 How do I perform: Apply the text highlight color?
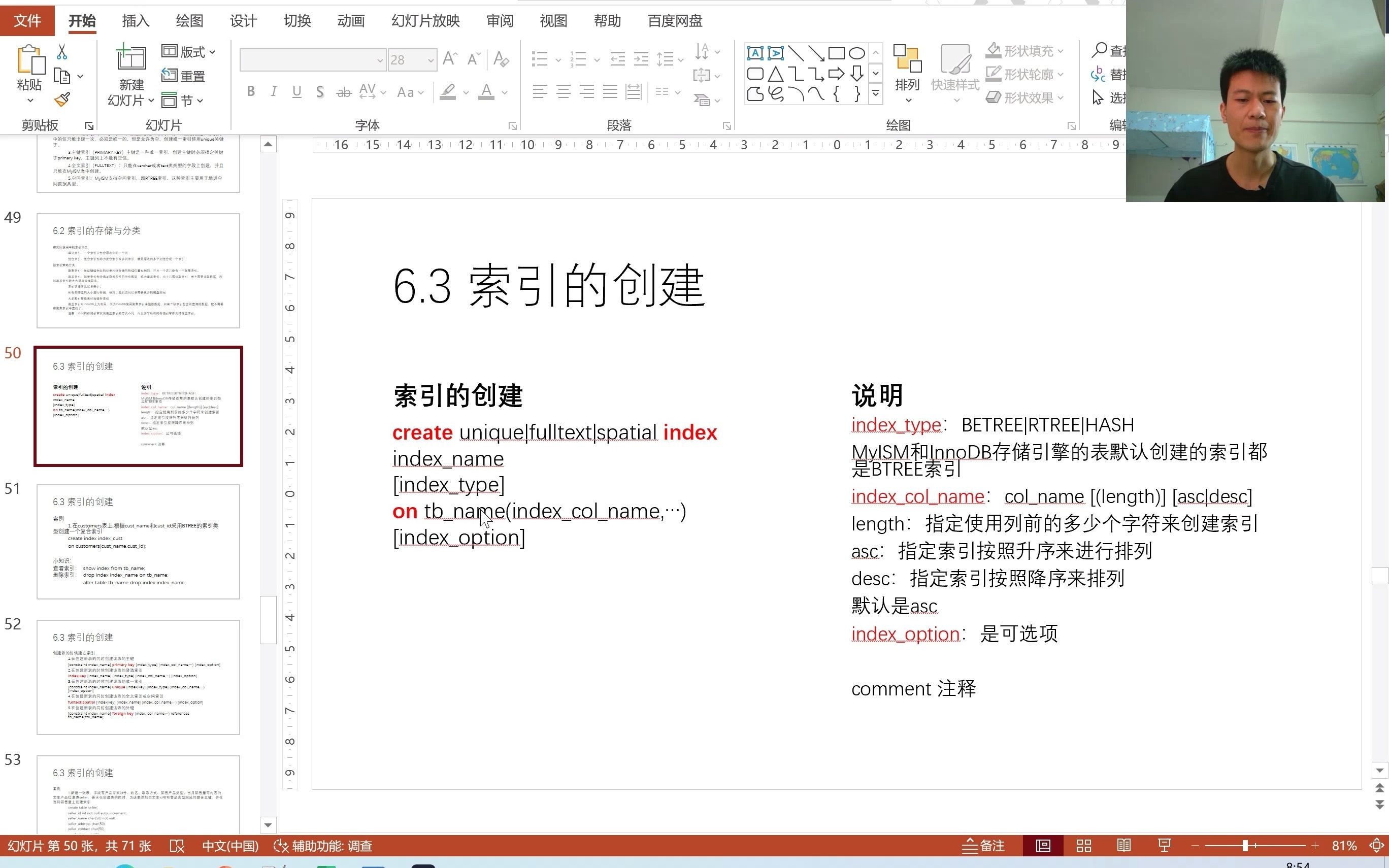(x=448, y=91)
